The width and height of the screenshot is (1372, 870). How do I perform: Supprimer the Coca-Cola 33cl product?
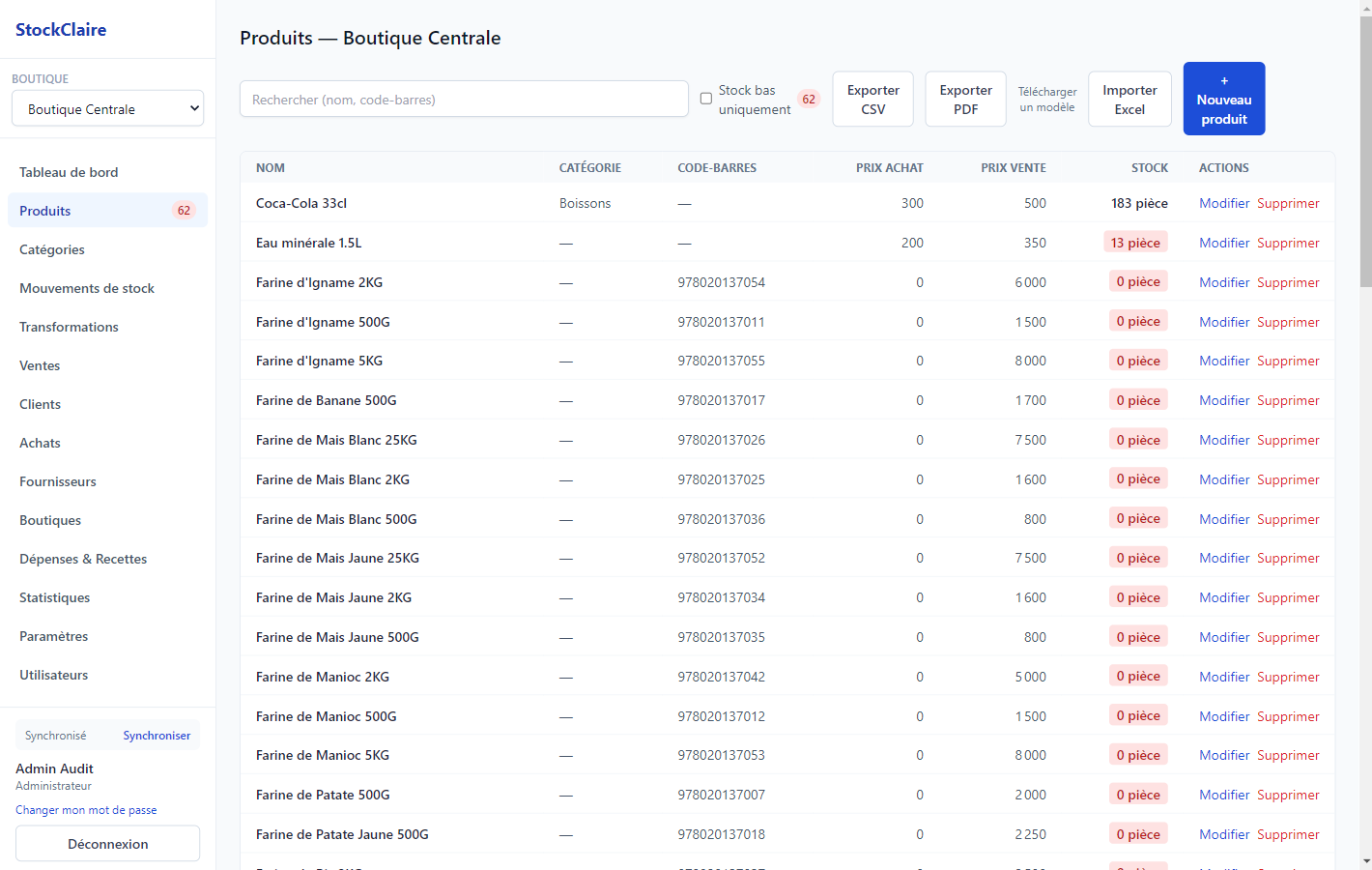tap(1288, 203)
